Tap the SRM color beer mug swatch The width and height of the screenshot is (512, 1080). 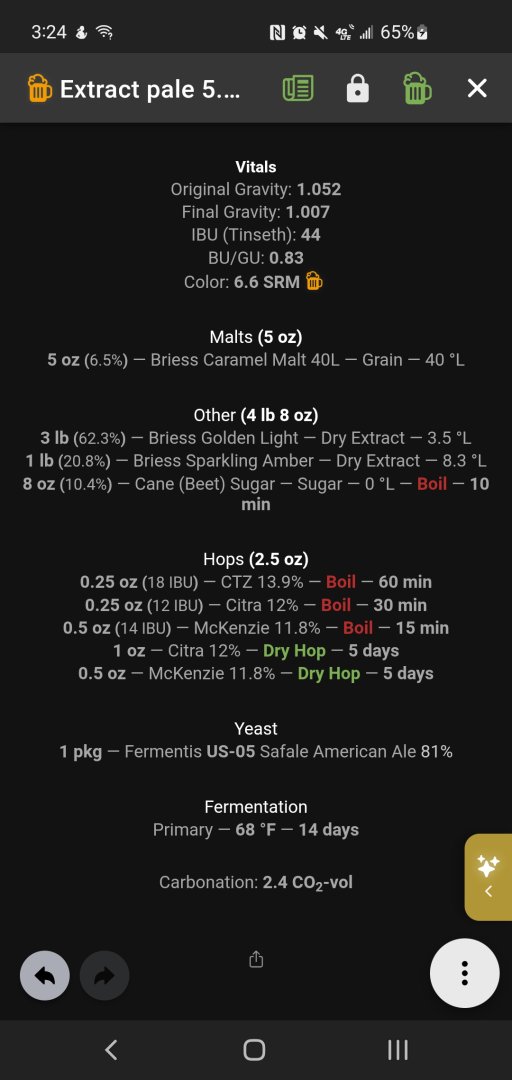[x=314, y=282]
